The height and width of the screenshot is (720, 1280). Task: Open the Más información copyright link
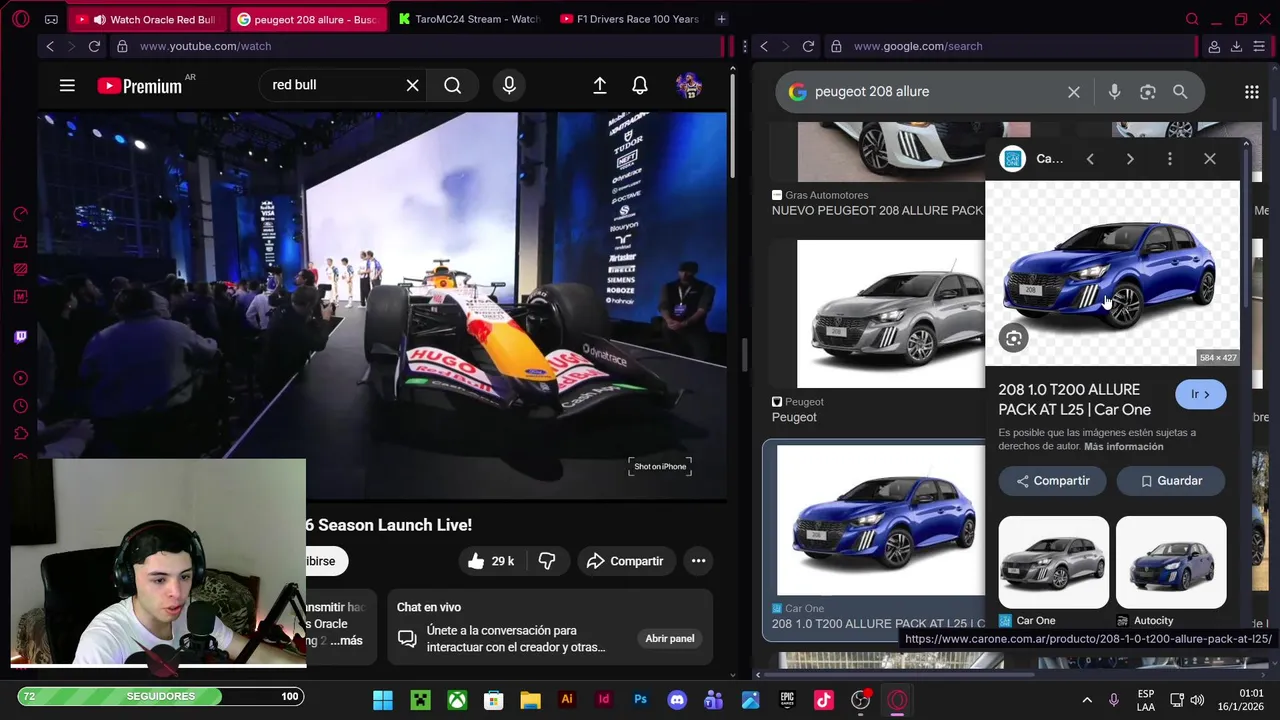[x=1123, y=447]
